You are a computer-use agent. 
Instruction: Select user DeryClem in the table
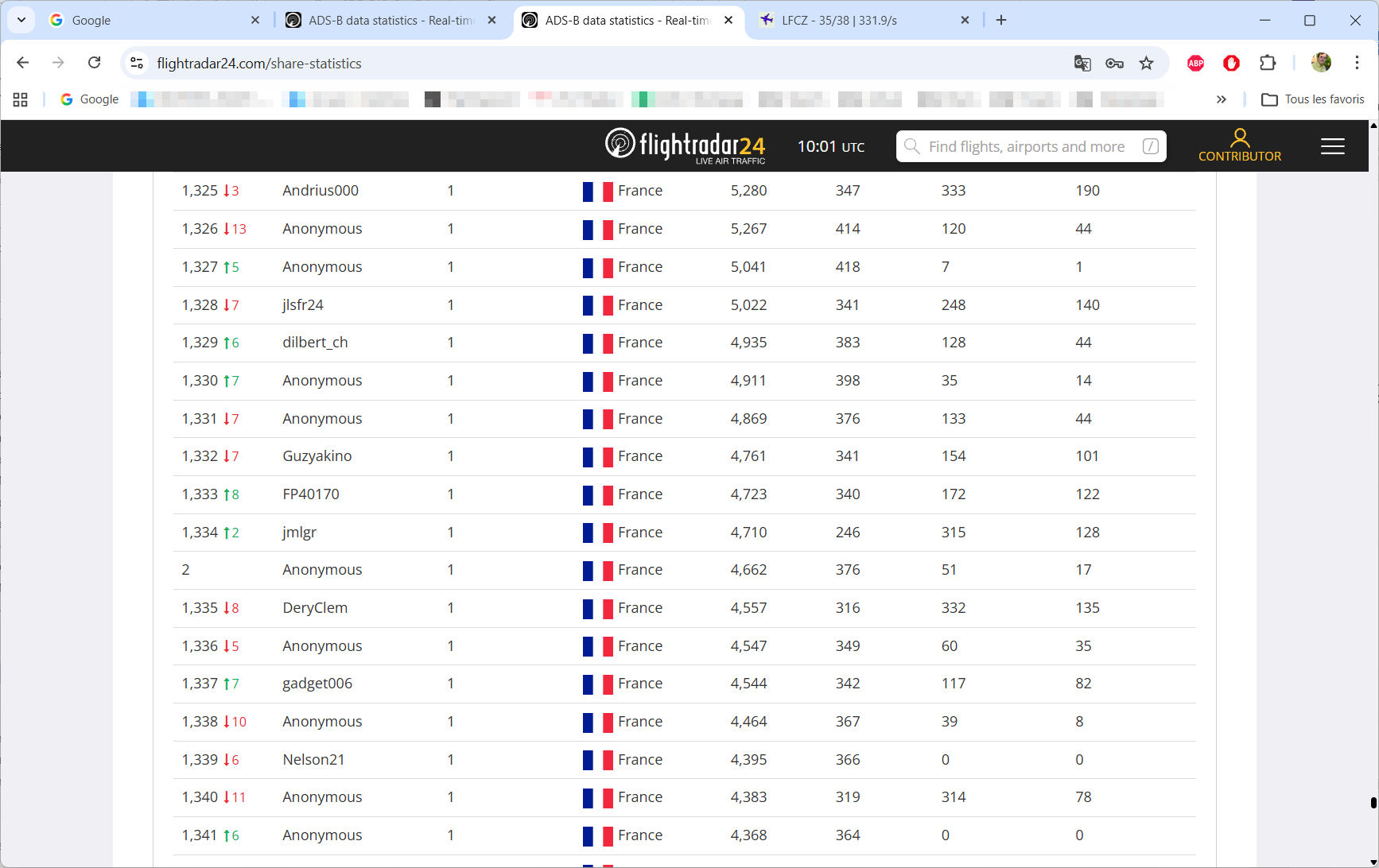click(315, 608)
